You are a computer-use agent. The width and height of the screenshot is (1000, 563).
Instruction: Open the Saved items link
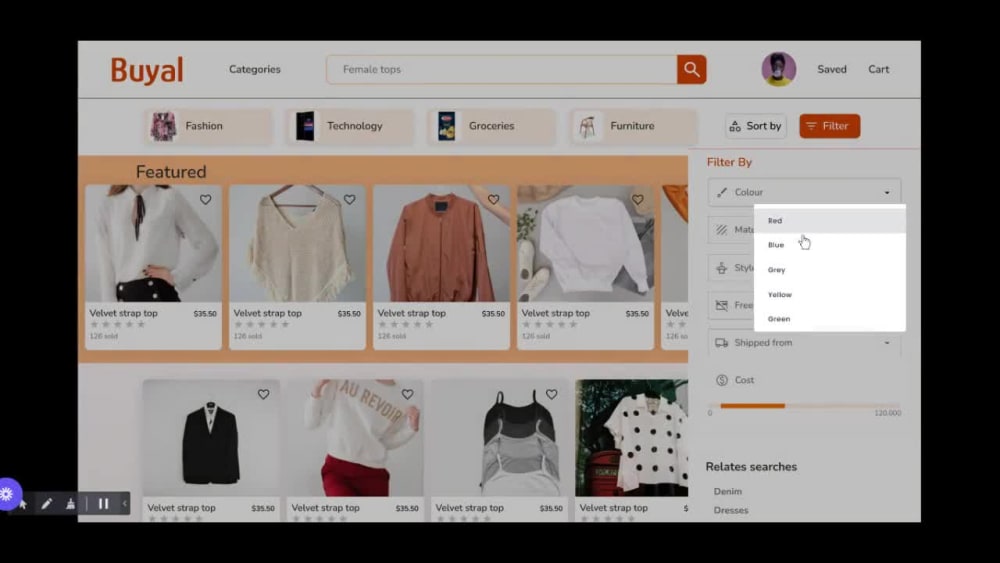(832, 69)
